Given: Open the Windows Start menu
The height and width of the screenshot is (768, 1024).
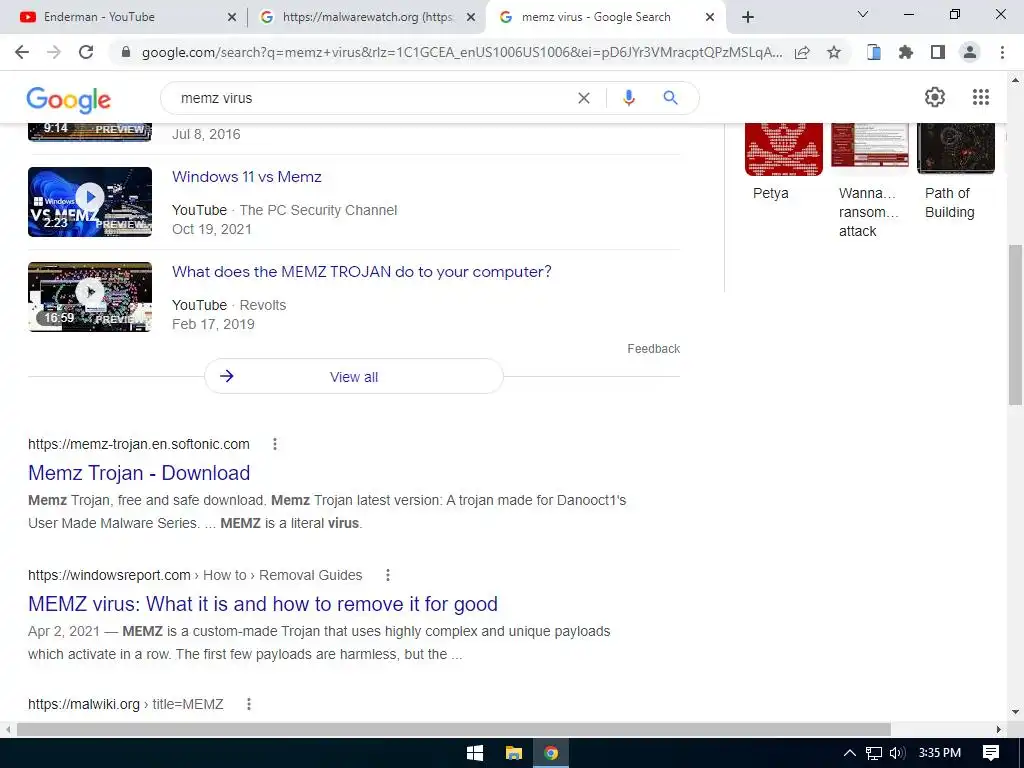Looking at the screenshot, I should [475, 753].
